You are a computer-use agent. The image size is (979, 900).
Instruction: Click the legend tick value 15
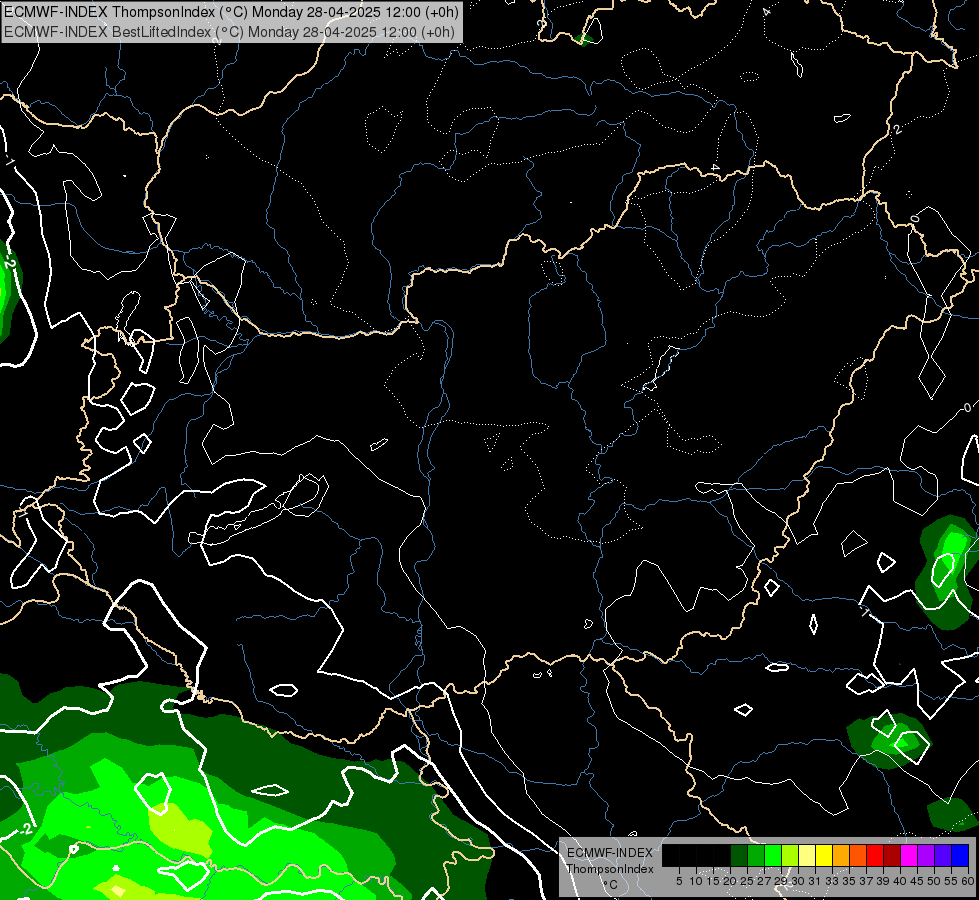click(x=713, y=881)
